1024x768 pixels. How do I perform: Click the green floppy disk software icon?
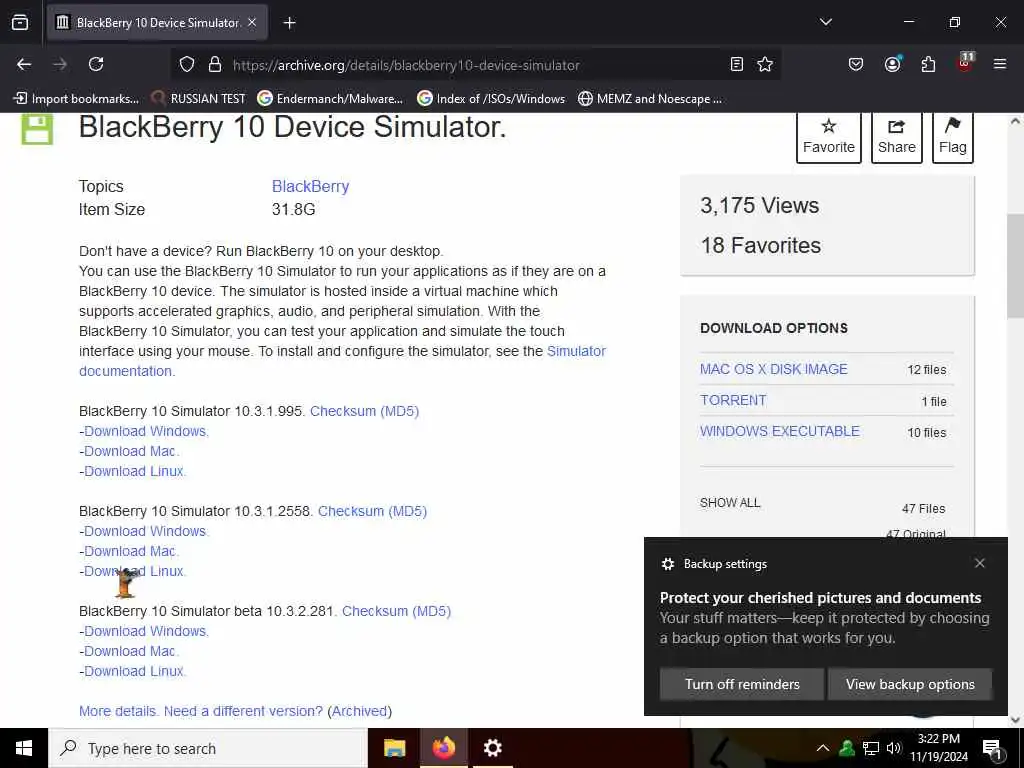pos(37,129)
